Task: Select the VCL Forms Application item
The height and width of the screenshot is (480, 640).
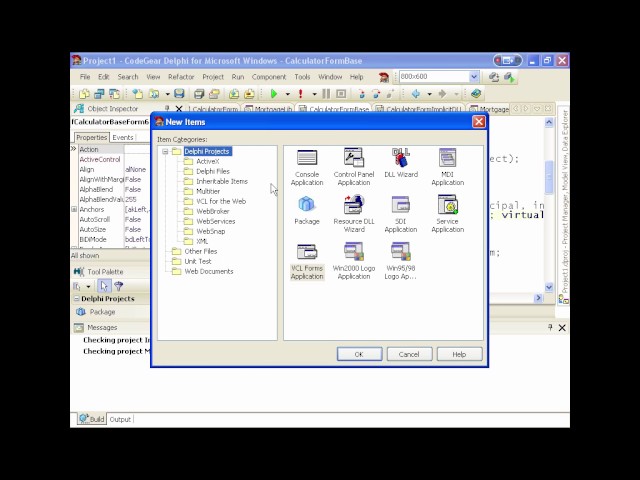Action: [307, 261]
